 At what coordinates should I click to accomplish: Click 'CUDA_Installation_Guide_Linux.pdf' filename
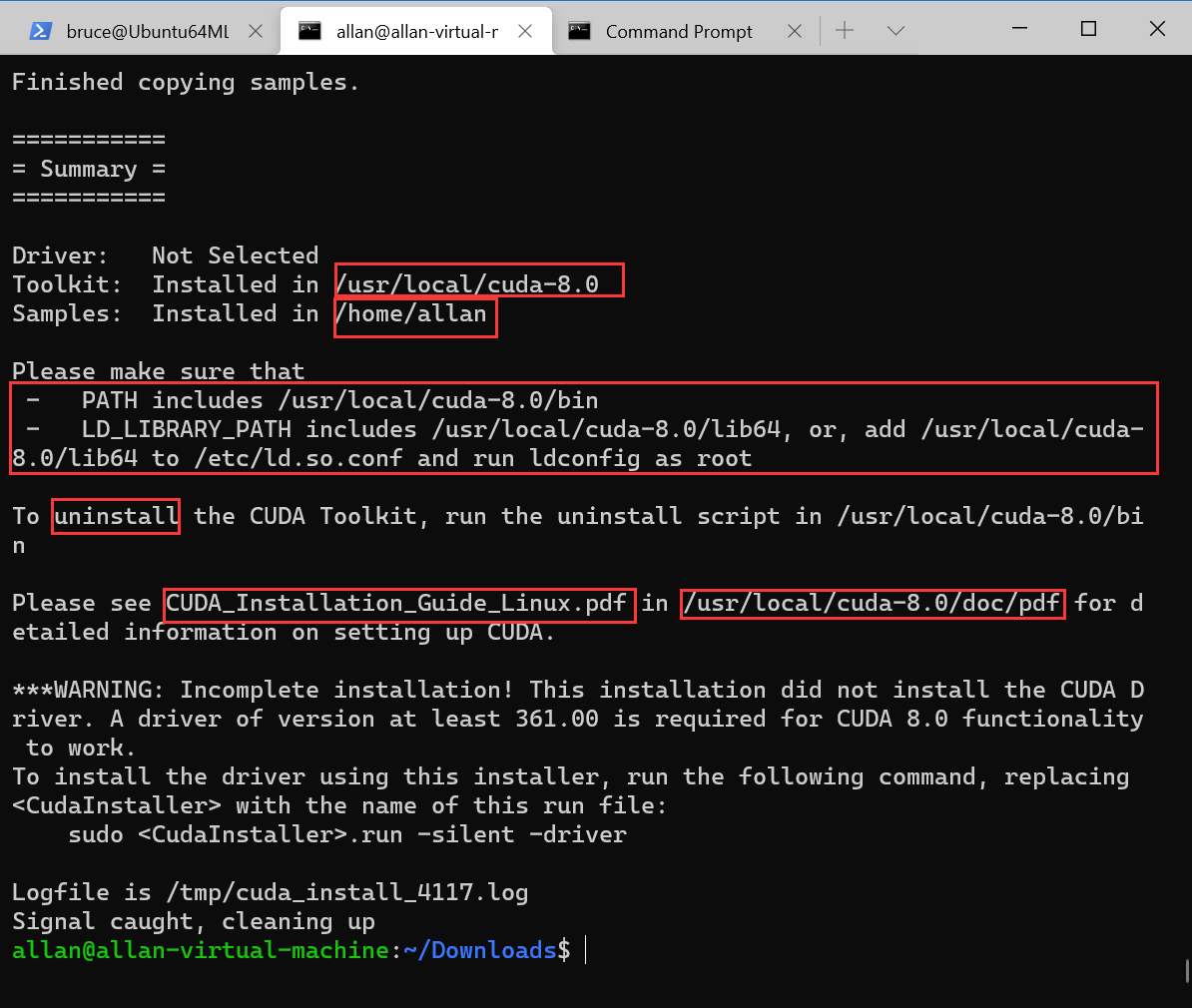pyautogui.click(x=396, y=603)
